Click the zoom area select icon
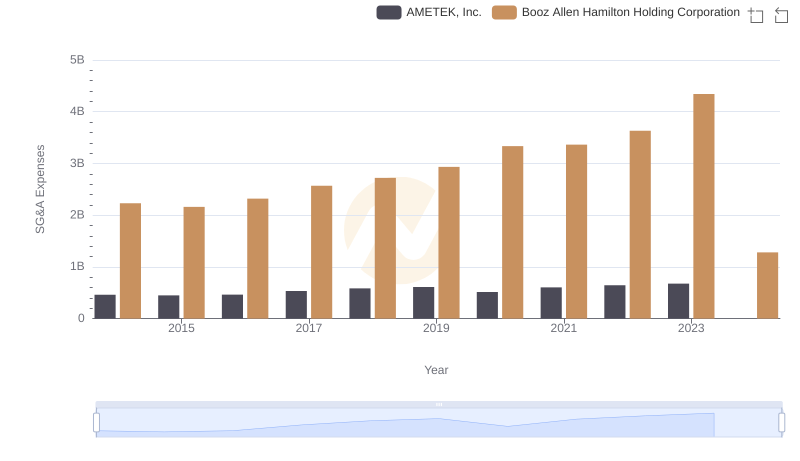 756,15
